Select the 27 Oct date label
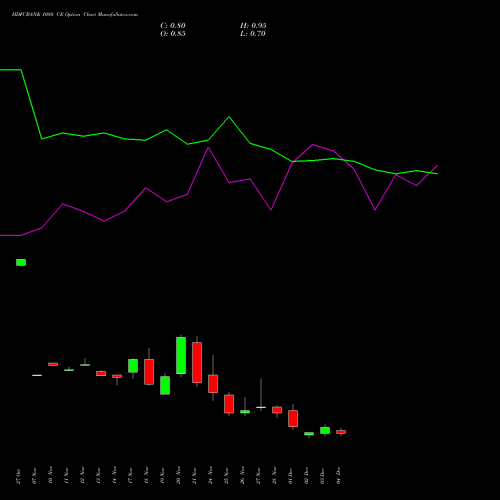 (18, 476)
